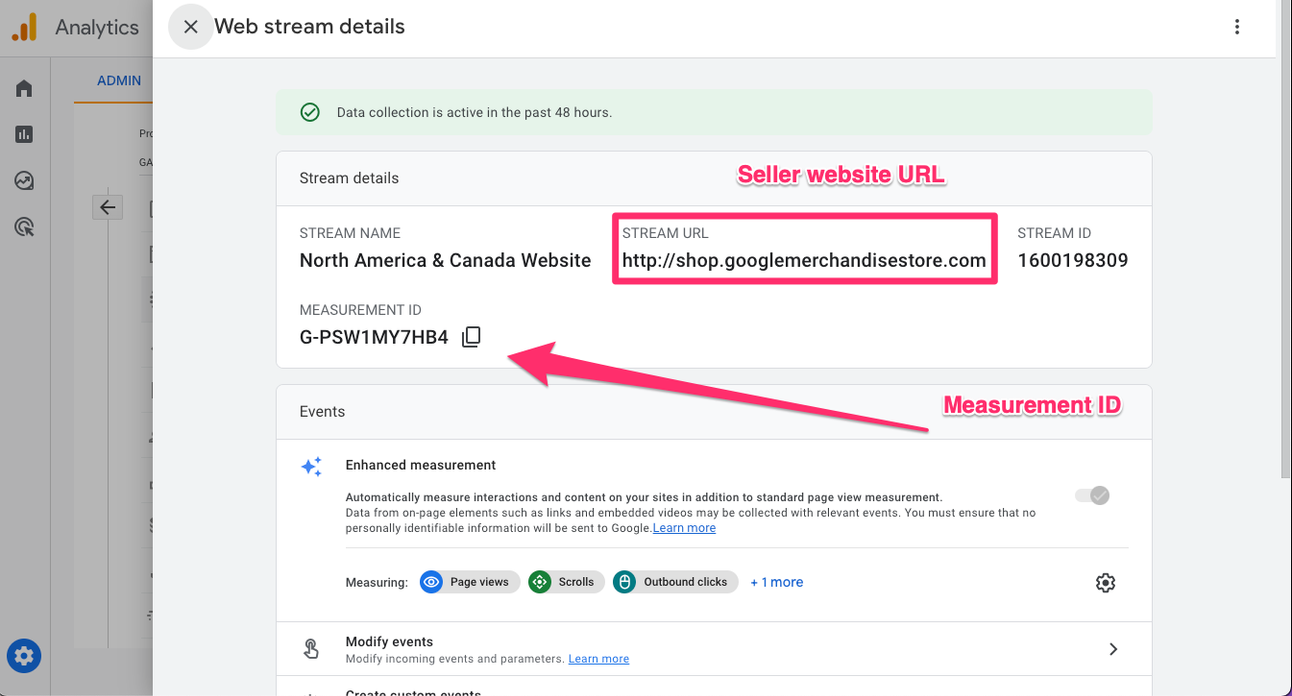
Task: Expand the Modify events chevron
Action: point(1113,649)
